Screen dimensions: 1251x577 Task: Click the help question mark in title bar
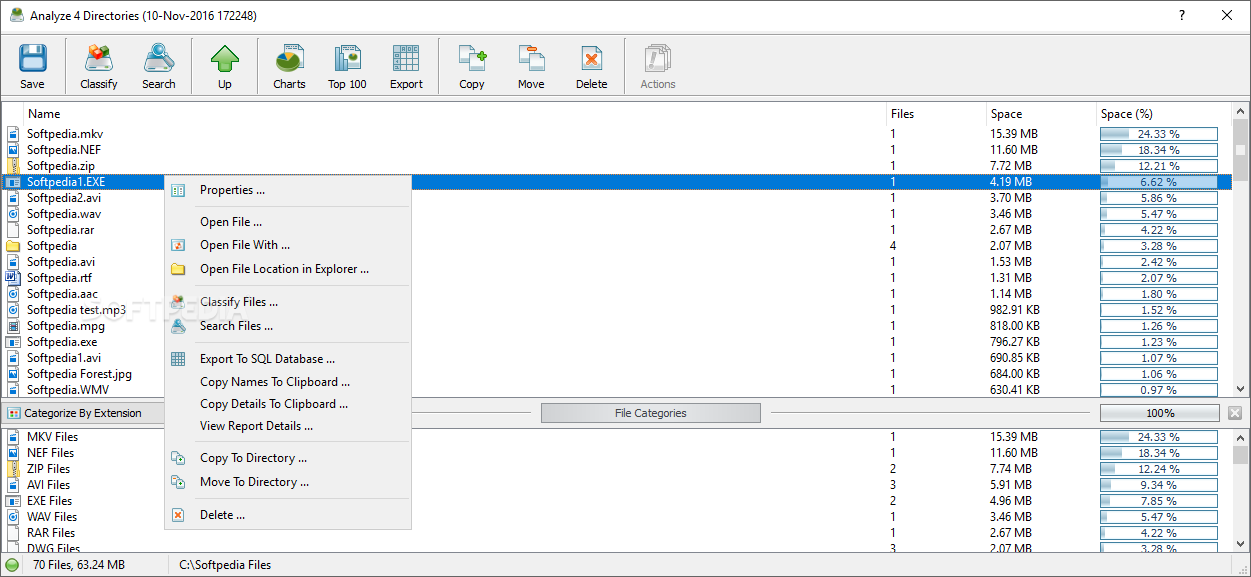[1182, 15]
